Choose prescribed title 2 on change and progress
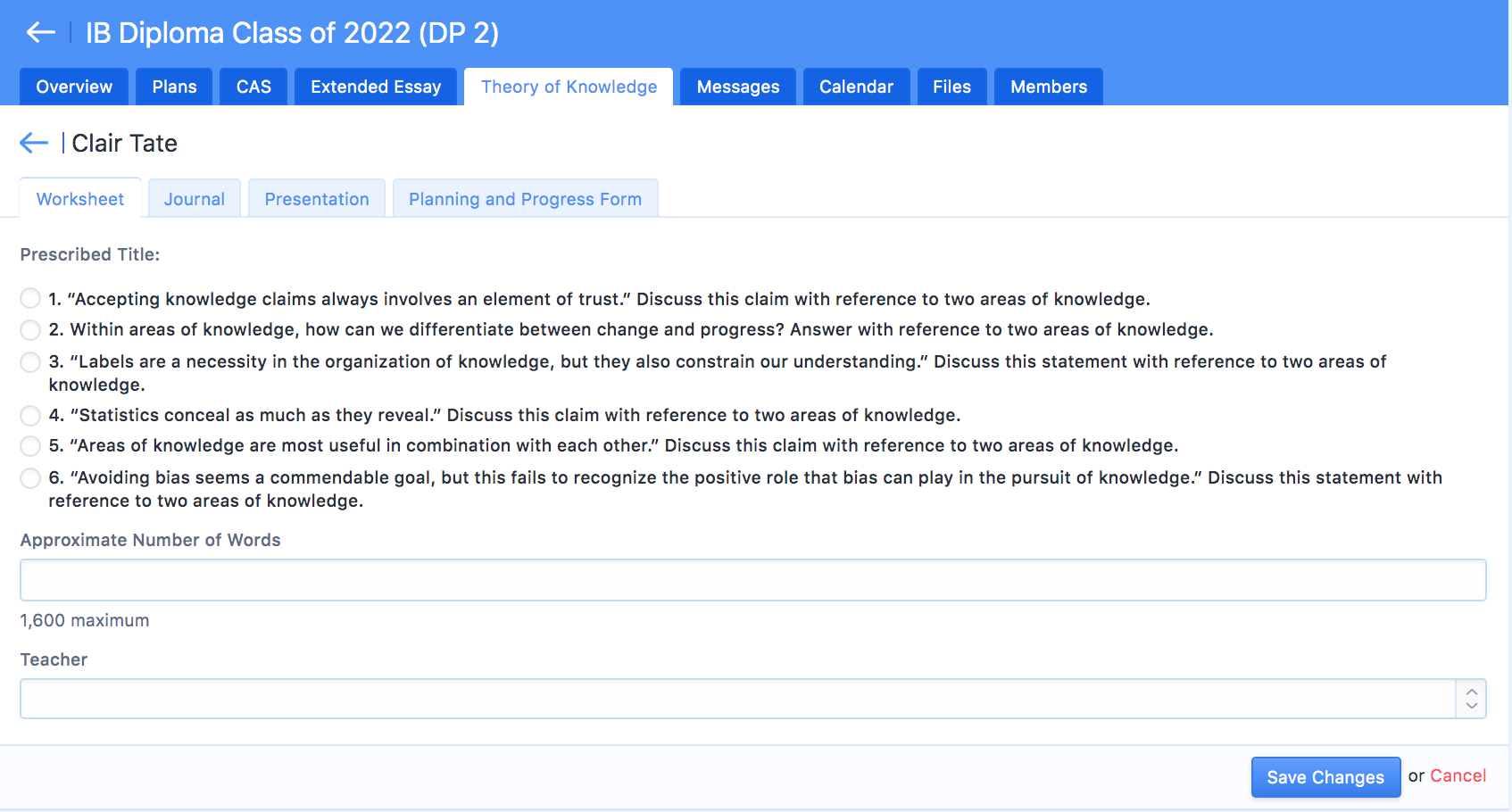 point(30,329)
